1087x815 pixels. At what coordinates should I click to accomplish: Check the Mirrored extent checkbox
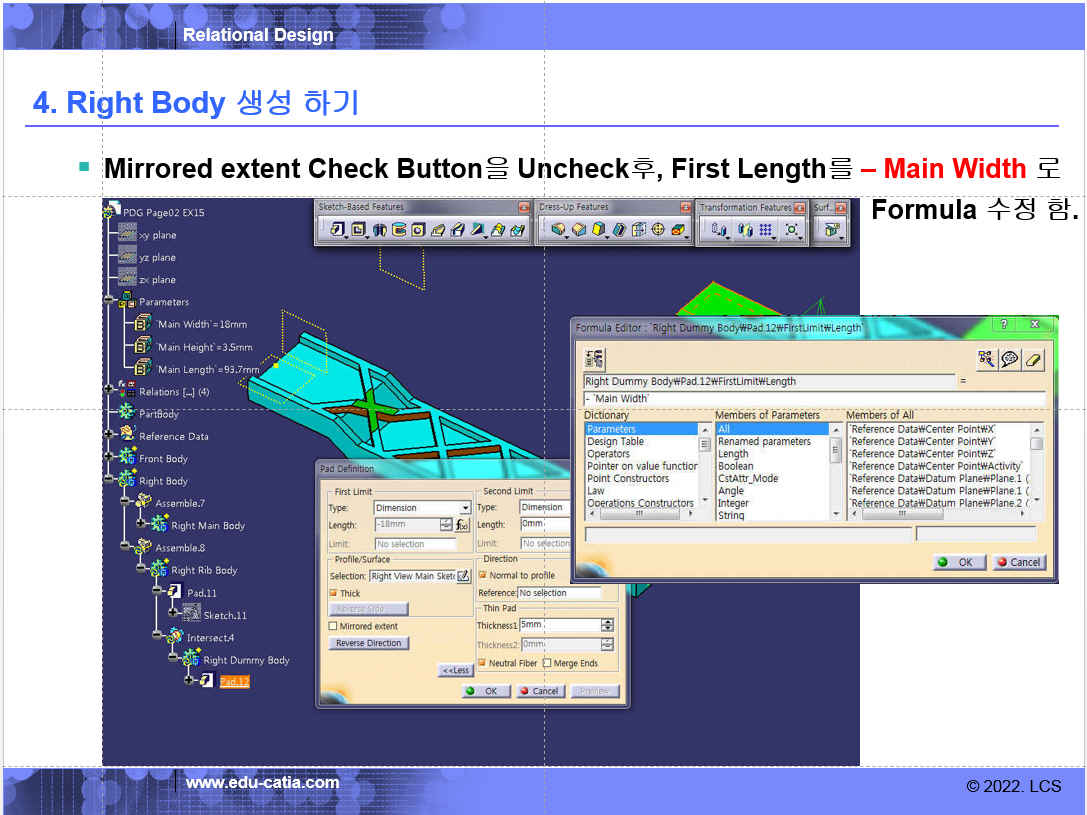pos(334,626)
